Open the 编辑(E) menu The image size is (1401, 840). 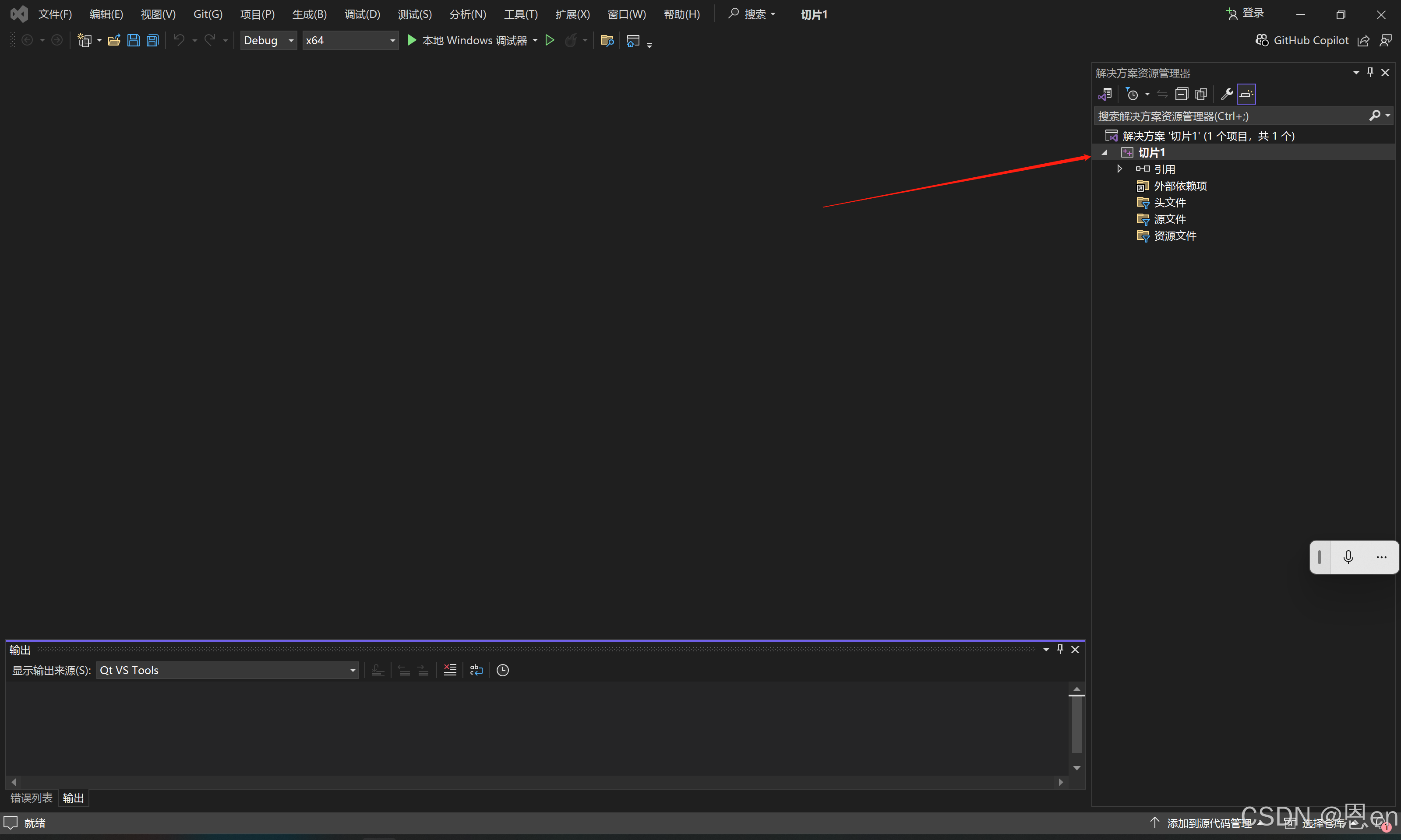point(106,14)
